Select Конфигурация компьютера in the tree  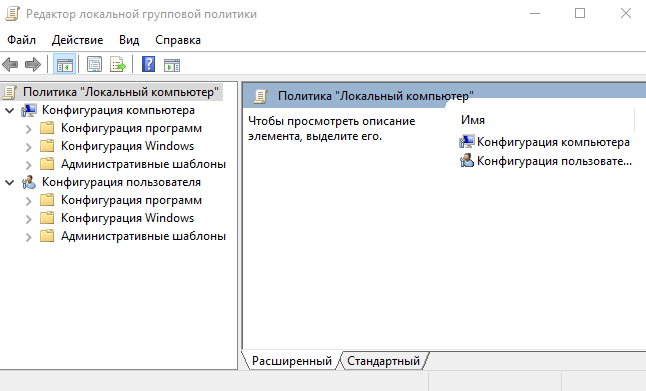118,110
